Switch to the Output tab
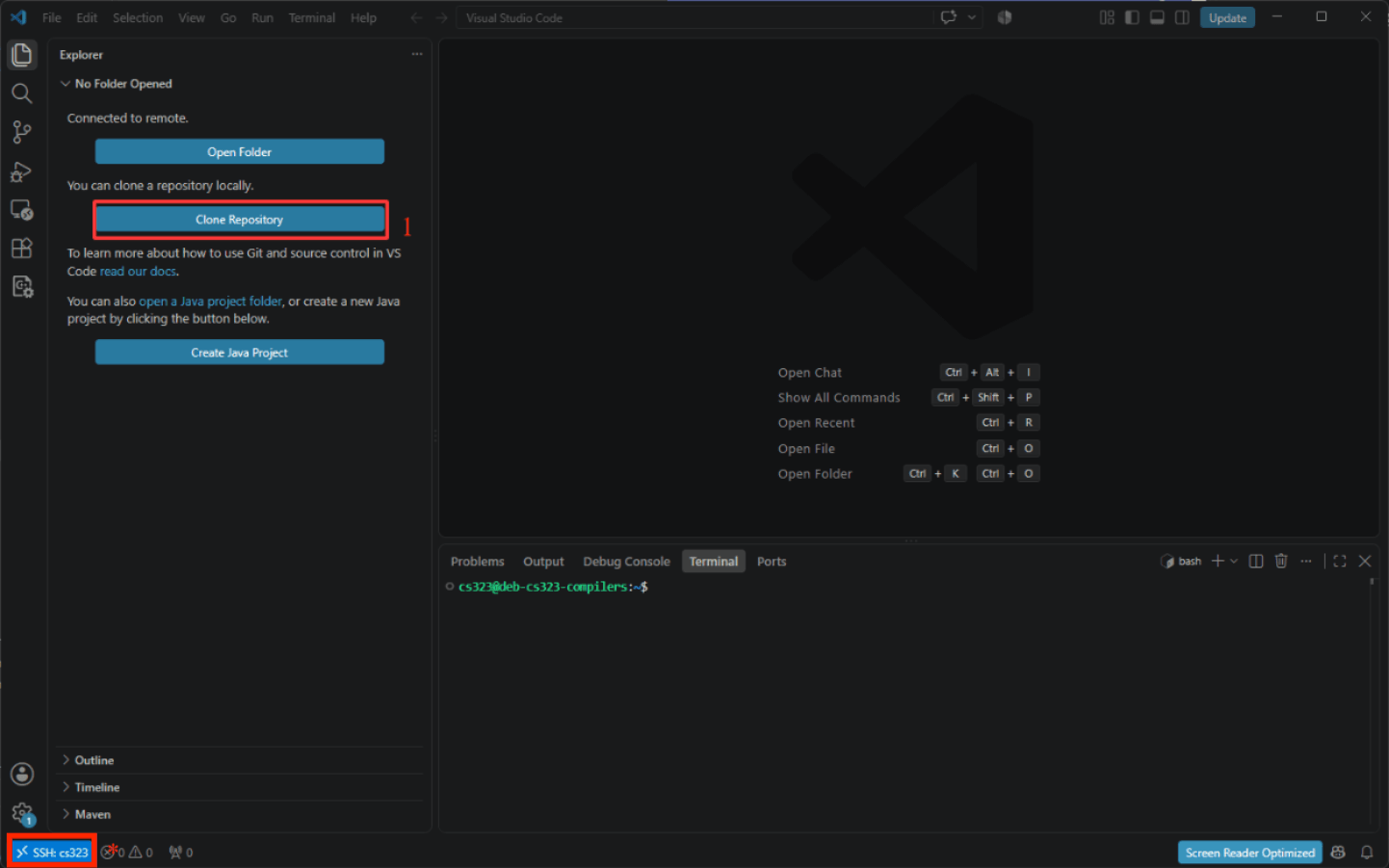The image size is (1389, 868). 543,562
